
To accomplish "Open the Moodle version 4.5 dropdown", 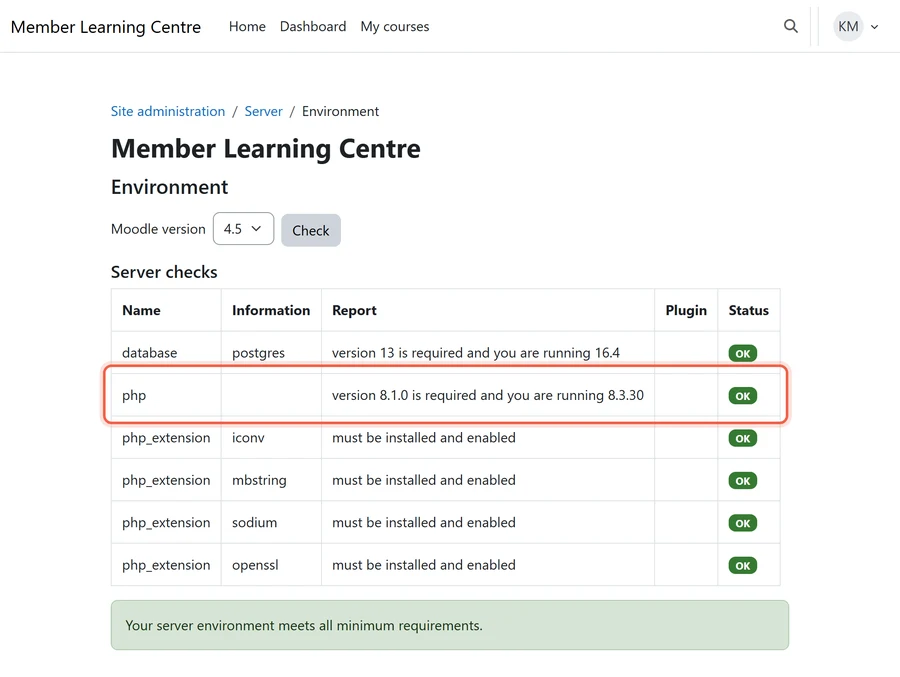I will 243,229.
